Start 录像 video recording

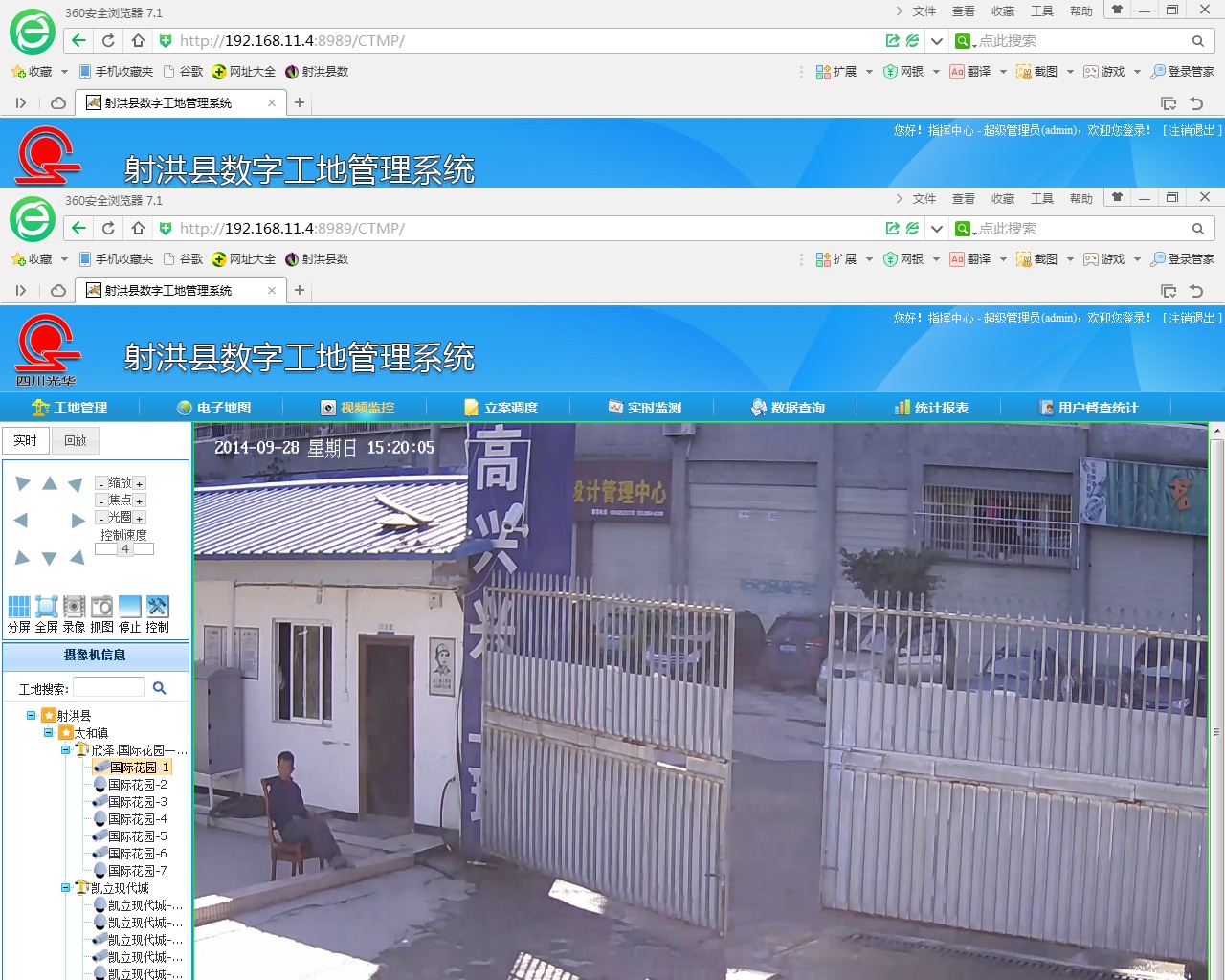click(x=75, y=607)
